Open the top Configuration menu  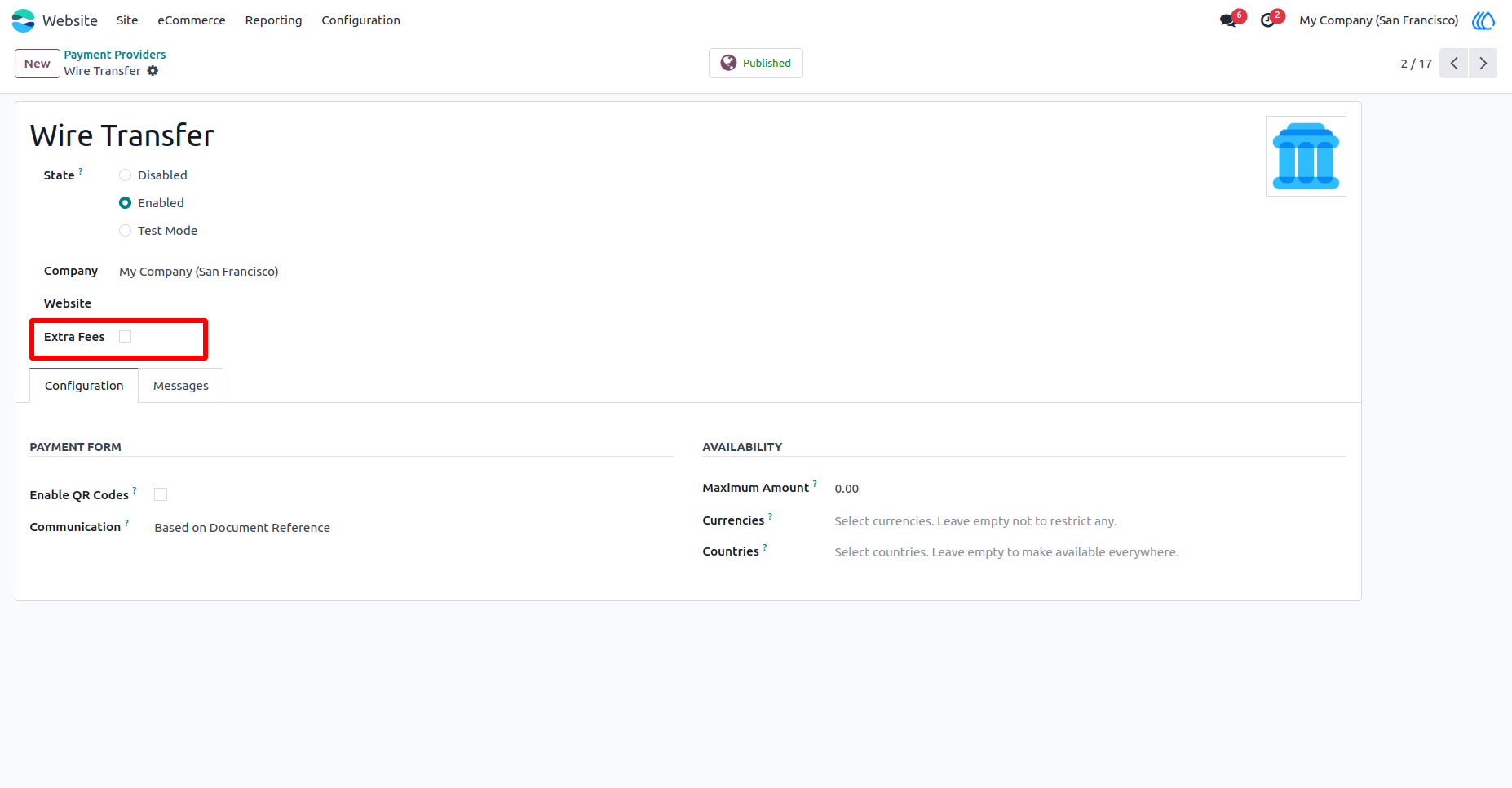[x=360, y=20]
